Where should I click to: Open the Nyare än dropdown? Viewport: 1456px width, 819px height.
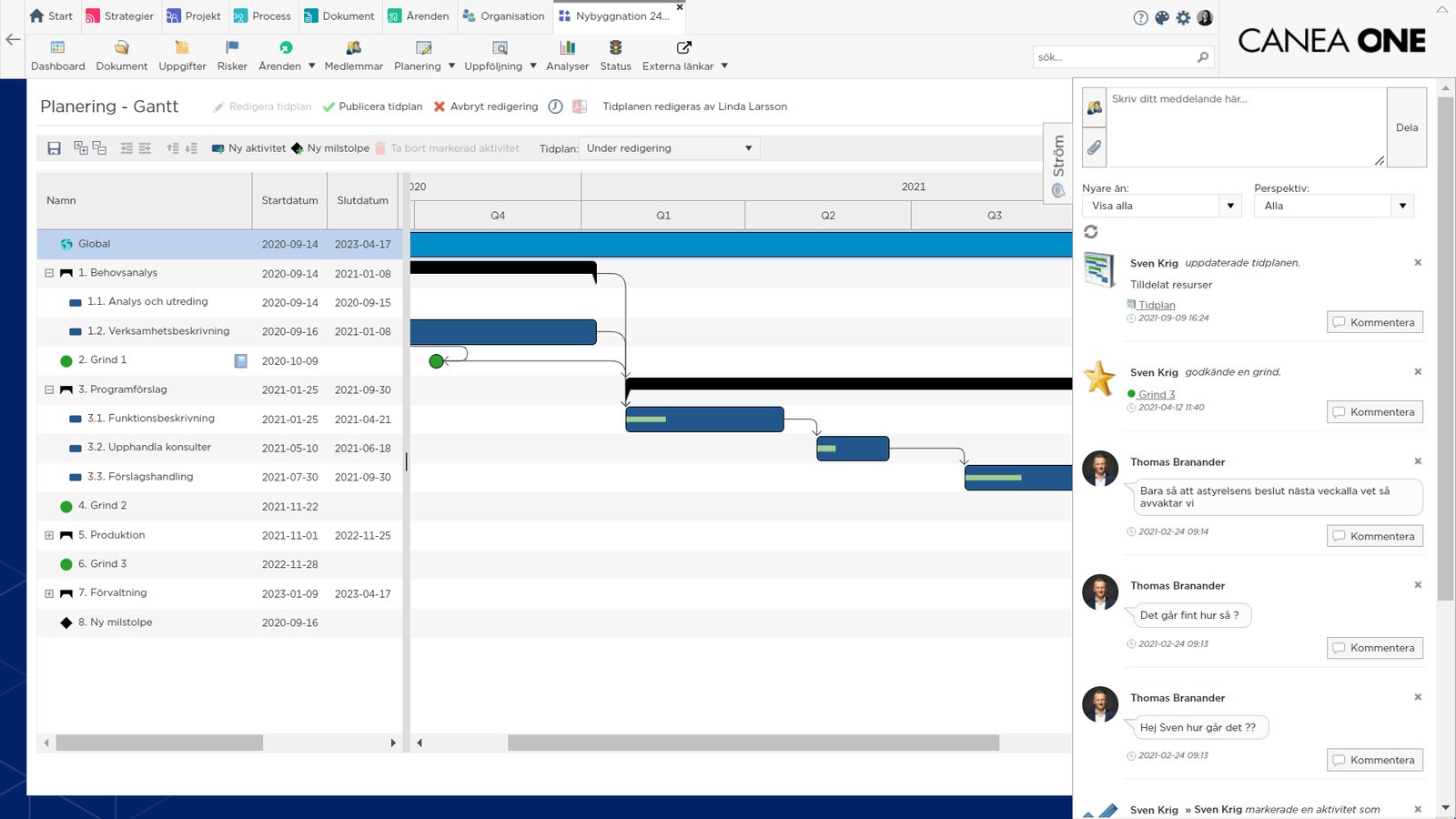[1161, 206]
